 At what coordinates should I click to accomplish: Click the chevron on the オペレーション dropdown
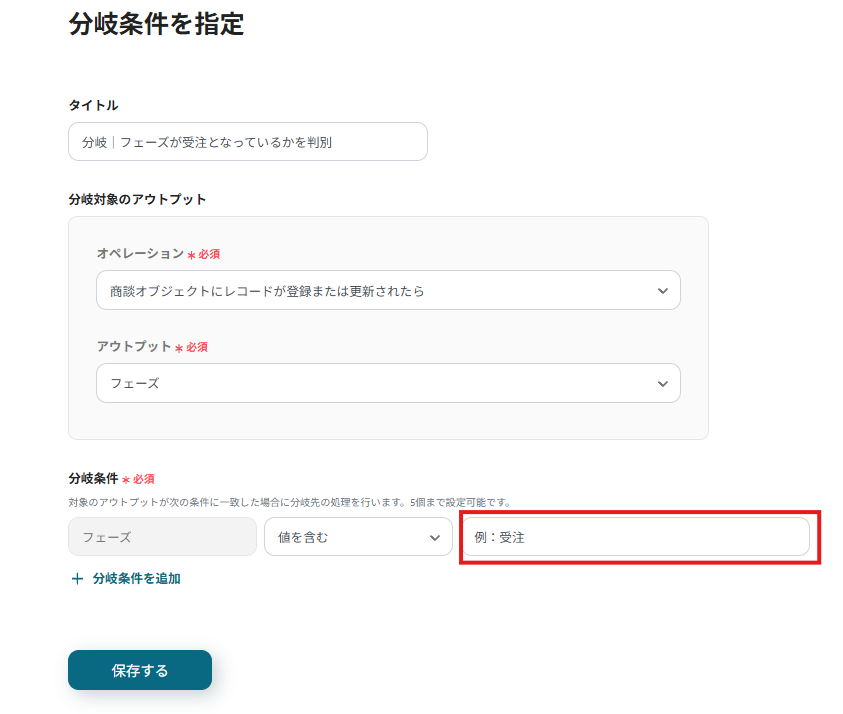662,290
